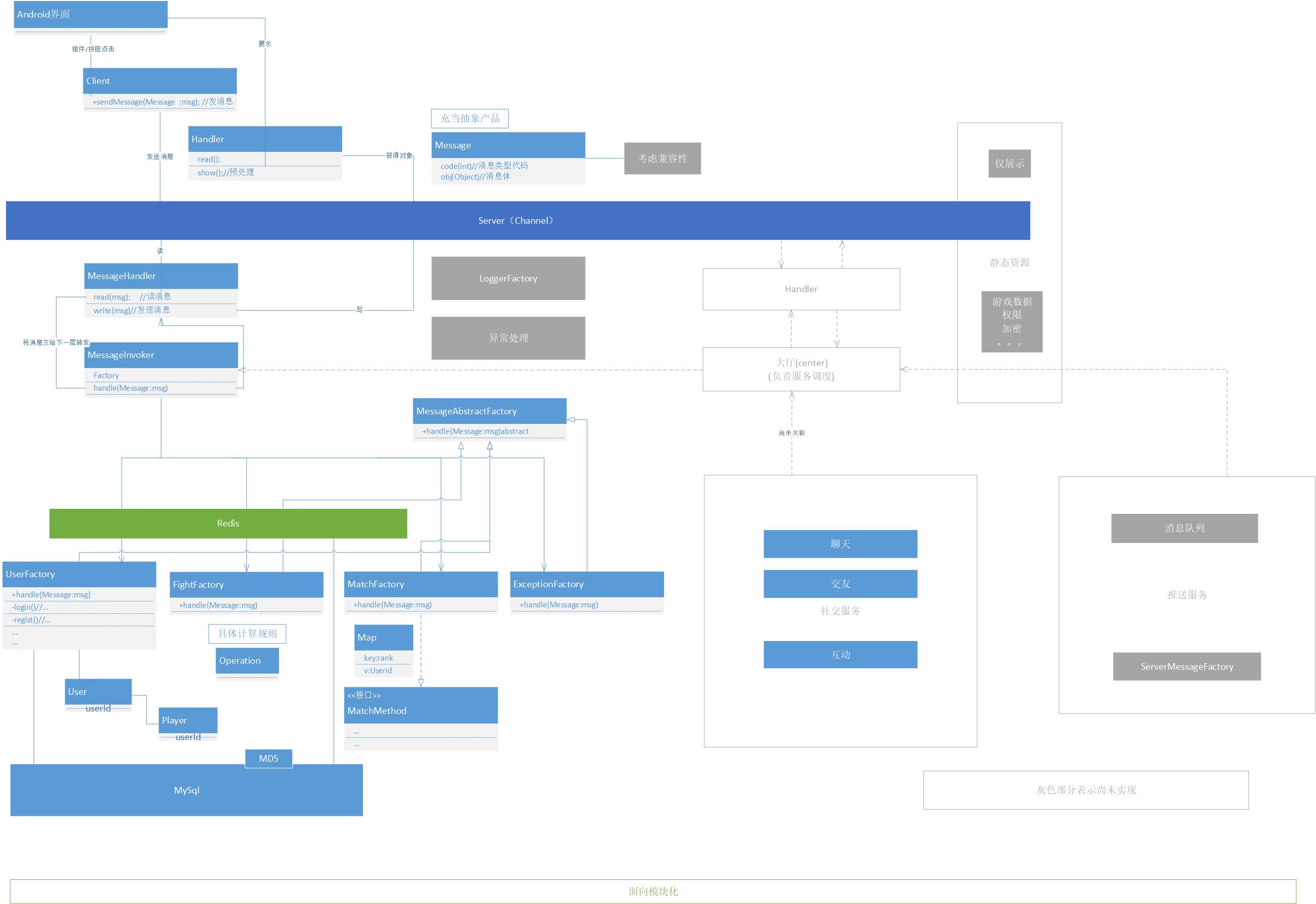Select the 聊天 service block
The image size is (1316, 904).
[840, 544]
